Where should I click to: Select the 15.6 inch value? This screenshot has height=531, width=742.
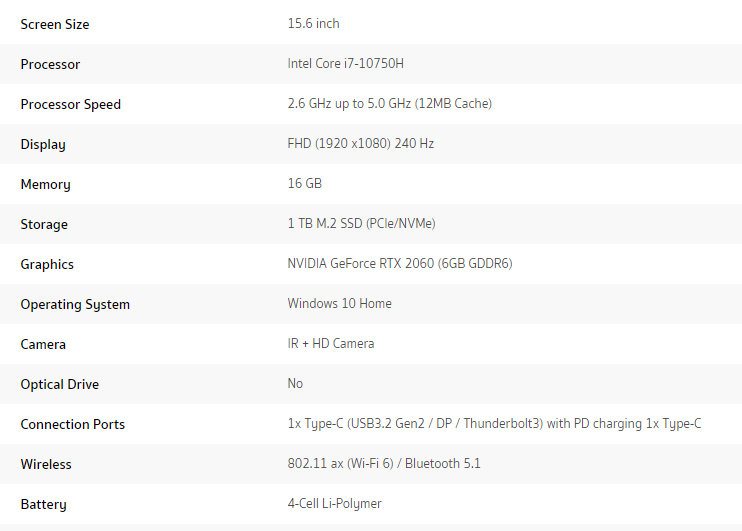313,24
